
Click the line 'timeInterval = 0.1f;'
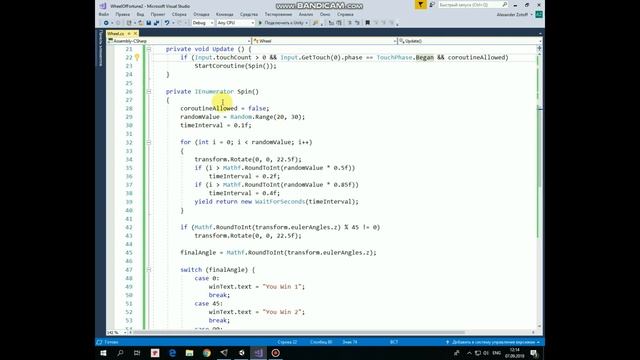coord(216,125)
